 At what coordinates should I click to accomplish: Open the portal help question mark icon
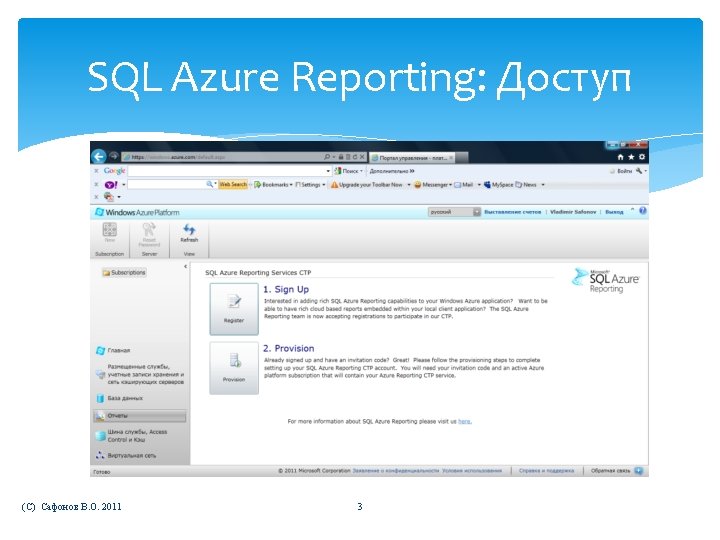coord(642,211)
